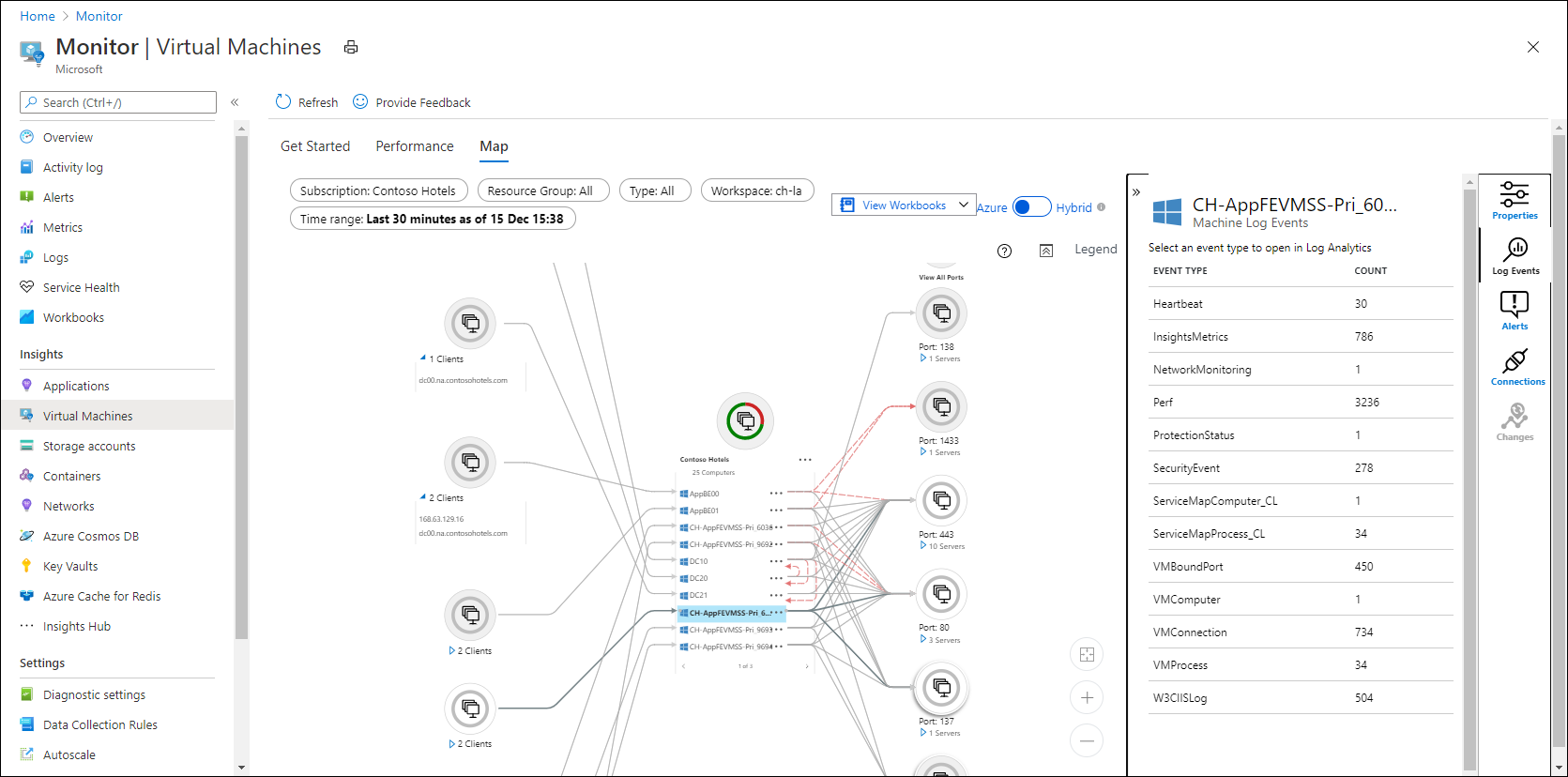Select the AppBE01 machine in map
The width and height of the screenshot is (1568, 777).
pyautogui.click(x=704, y=510)
